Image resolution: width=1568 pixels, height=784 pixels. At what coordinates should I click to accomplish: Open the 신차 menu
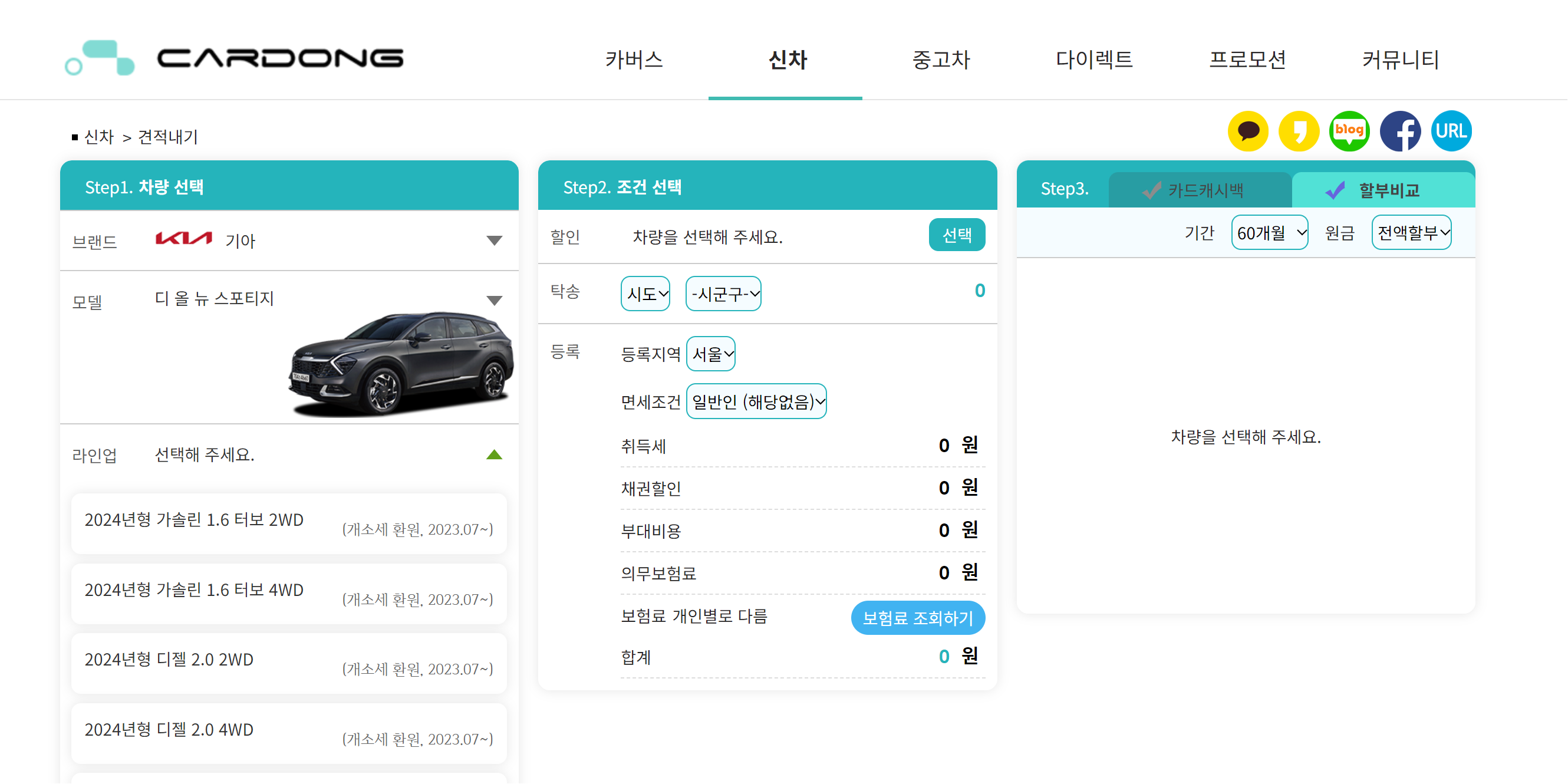pos(787,60)
